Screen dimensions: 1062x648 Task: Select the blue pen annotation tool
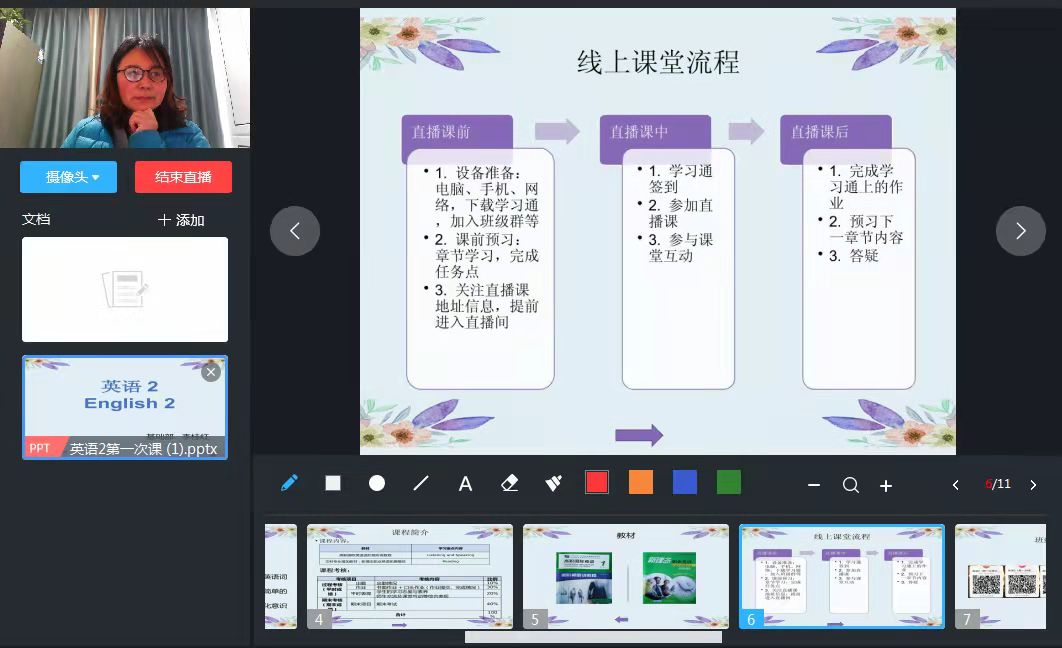click(x=289, y=482)
